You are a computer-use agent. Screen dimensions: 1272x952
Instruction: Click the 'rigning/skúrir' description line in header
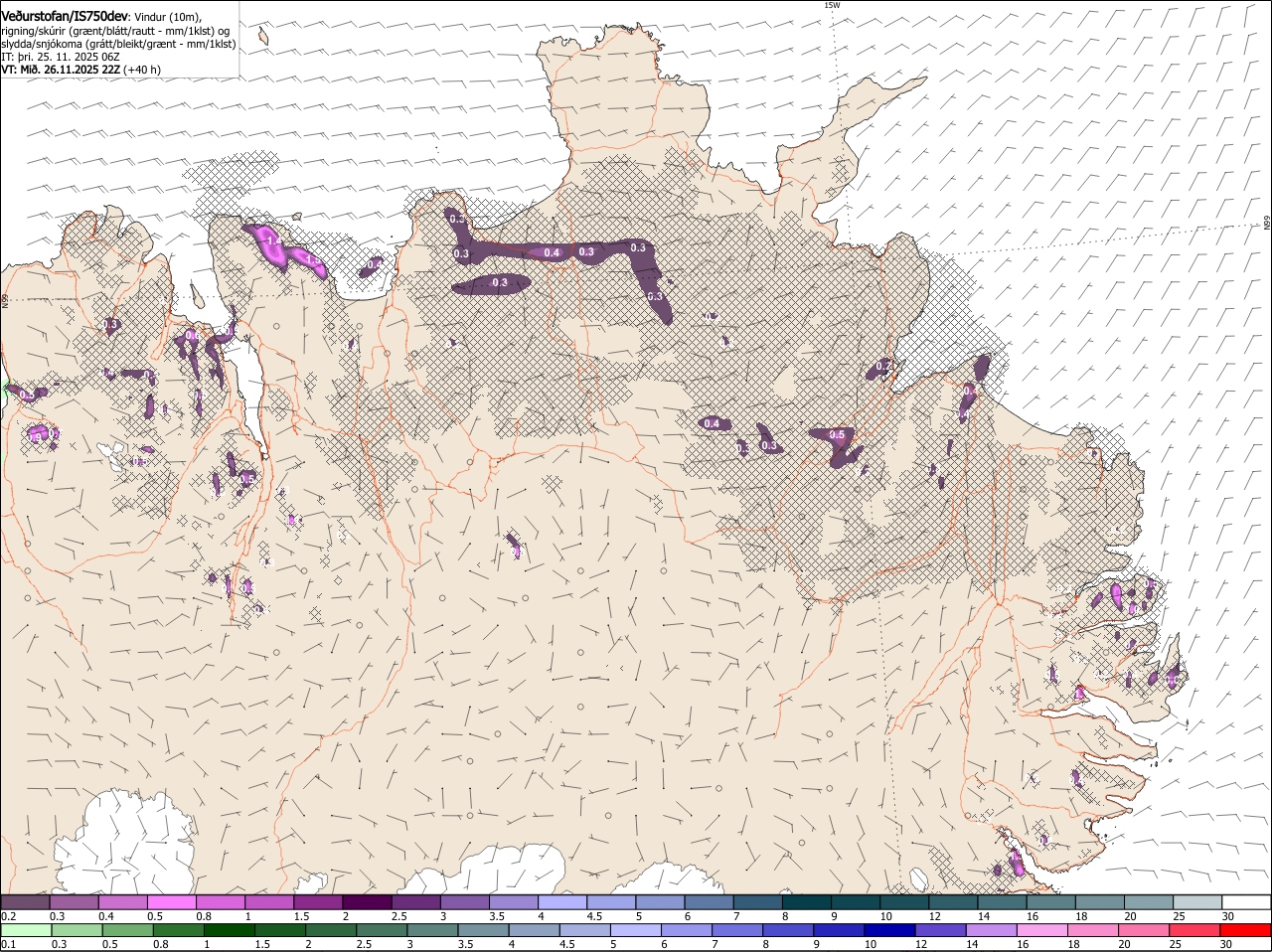(x=115, y=31)
